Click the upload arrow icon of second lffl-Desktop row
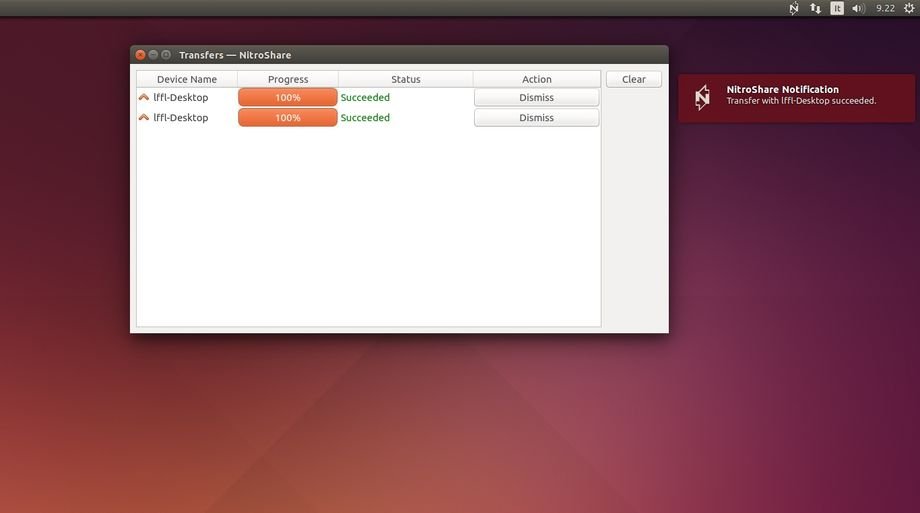The image size is (920, 513). [x=144, y=117]
